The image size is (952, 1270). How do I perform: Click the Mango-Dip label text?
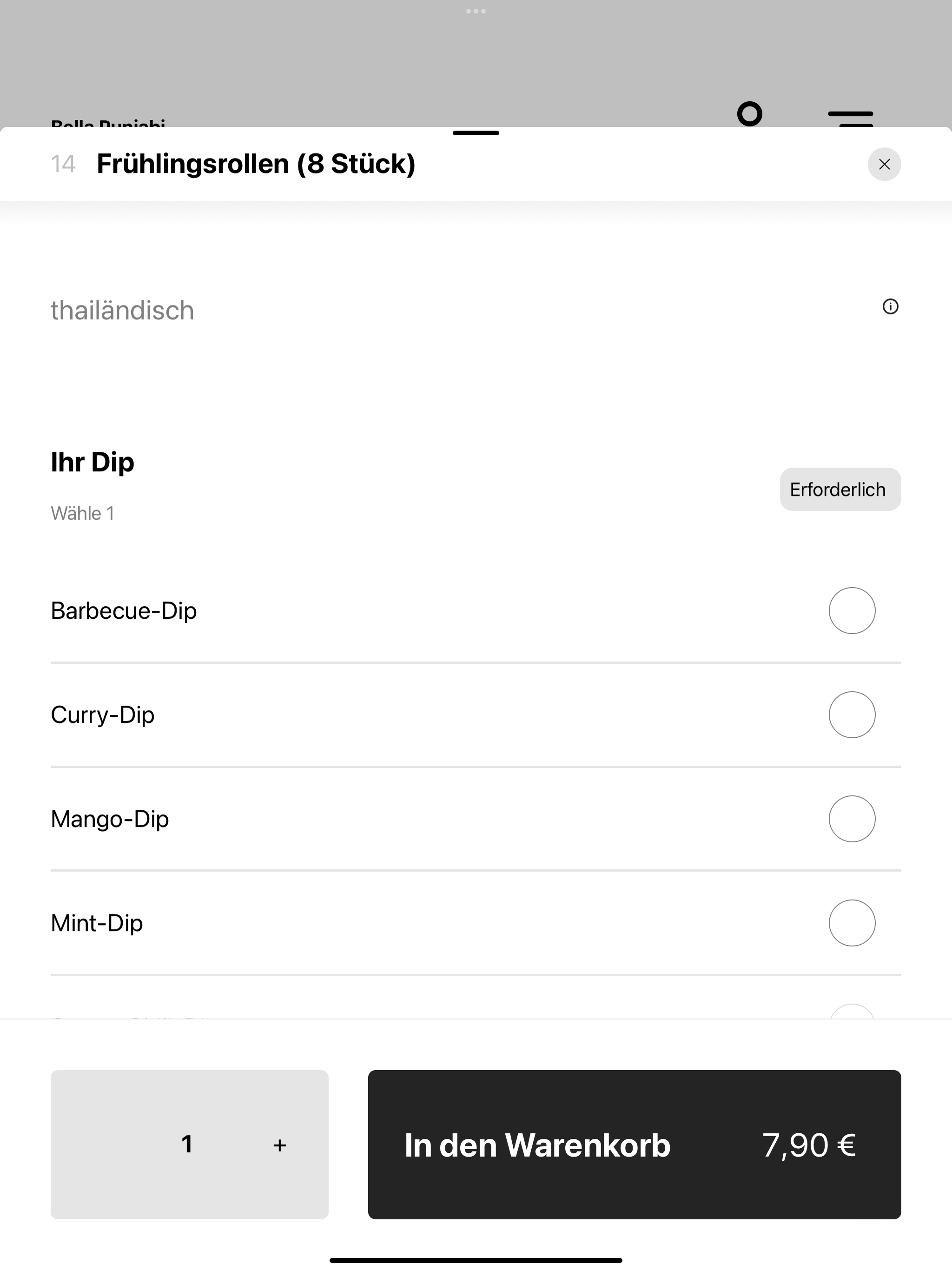pyautogui.click(x=110, y=819)
